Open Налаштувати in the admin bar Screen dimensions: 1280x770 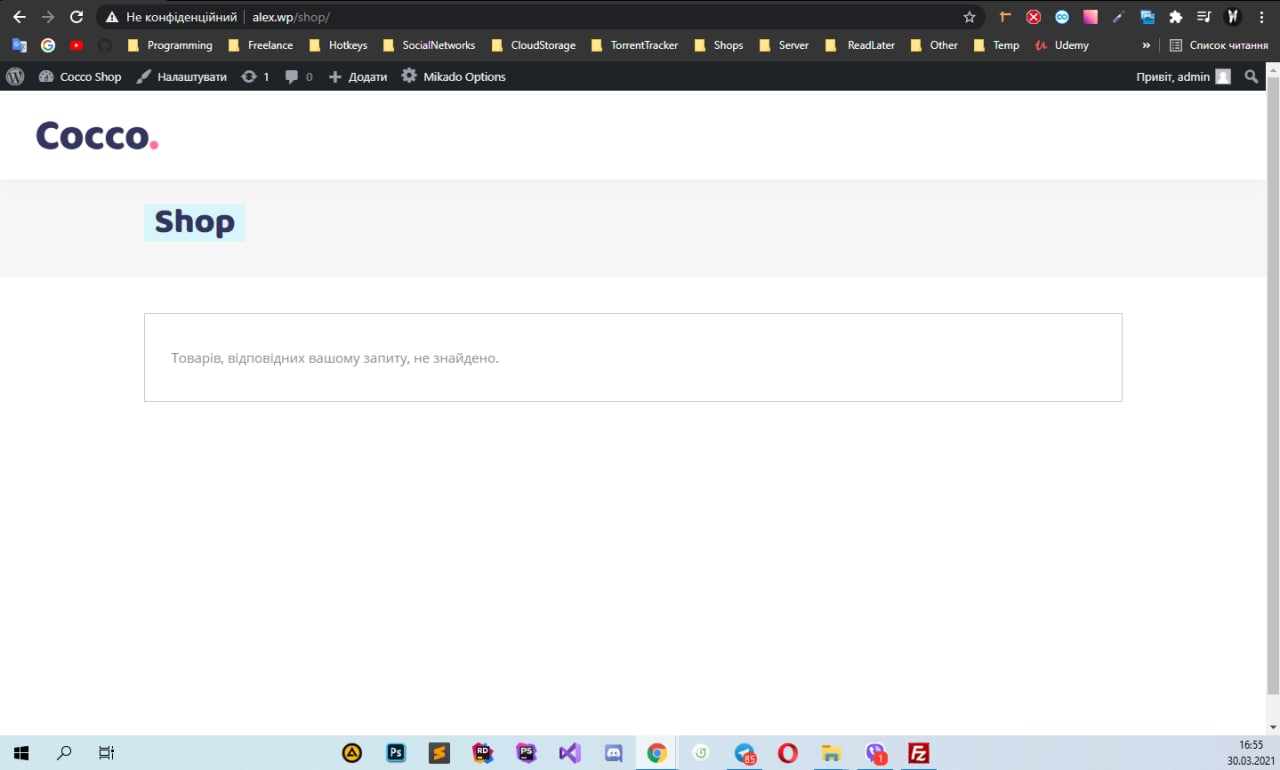pos(182,76)
